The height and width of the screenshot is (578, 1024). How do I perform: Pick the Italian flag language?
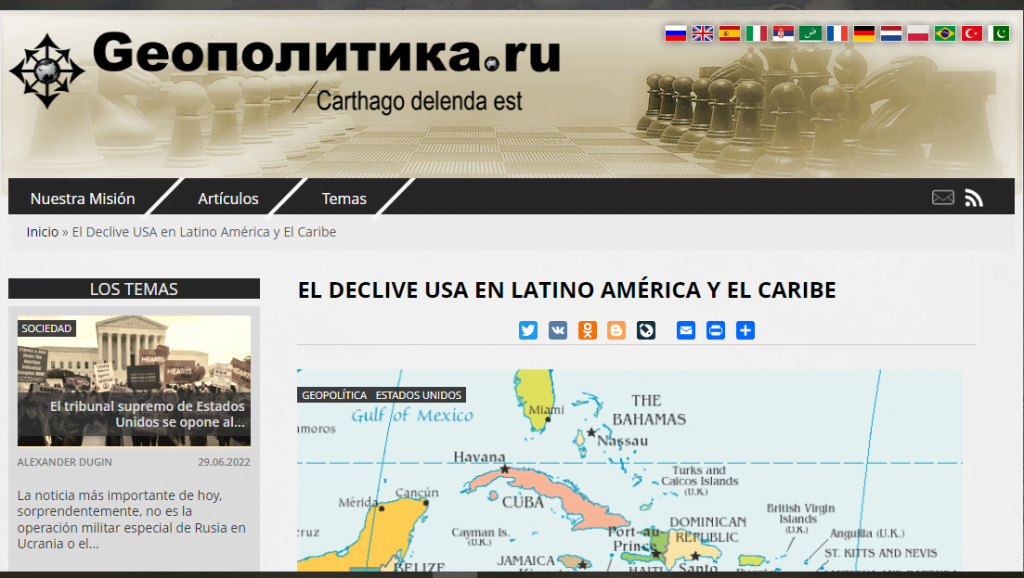pyautogui.click(x=756, y=33)
